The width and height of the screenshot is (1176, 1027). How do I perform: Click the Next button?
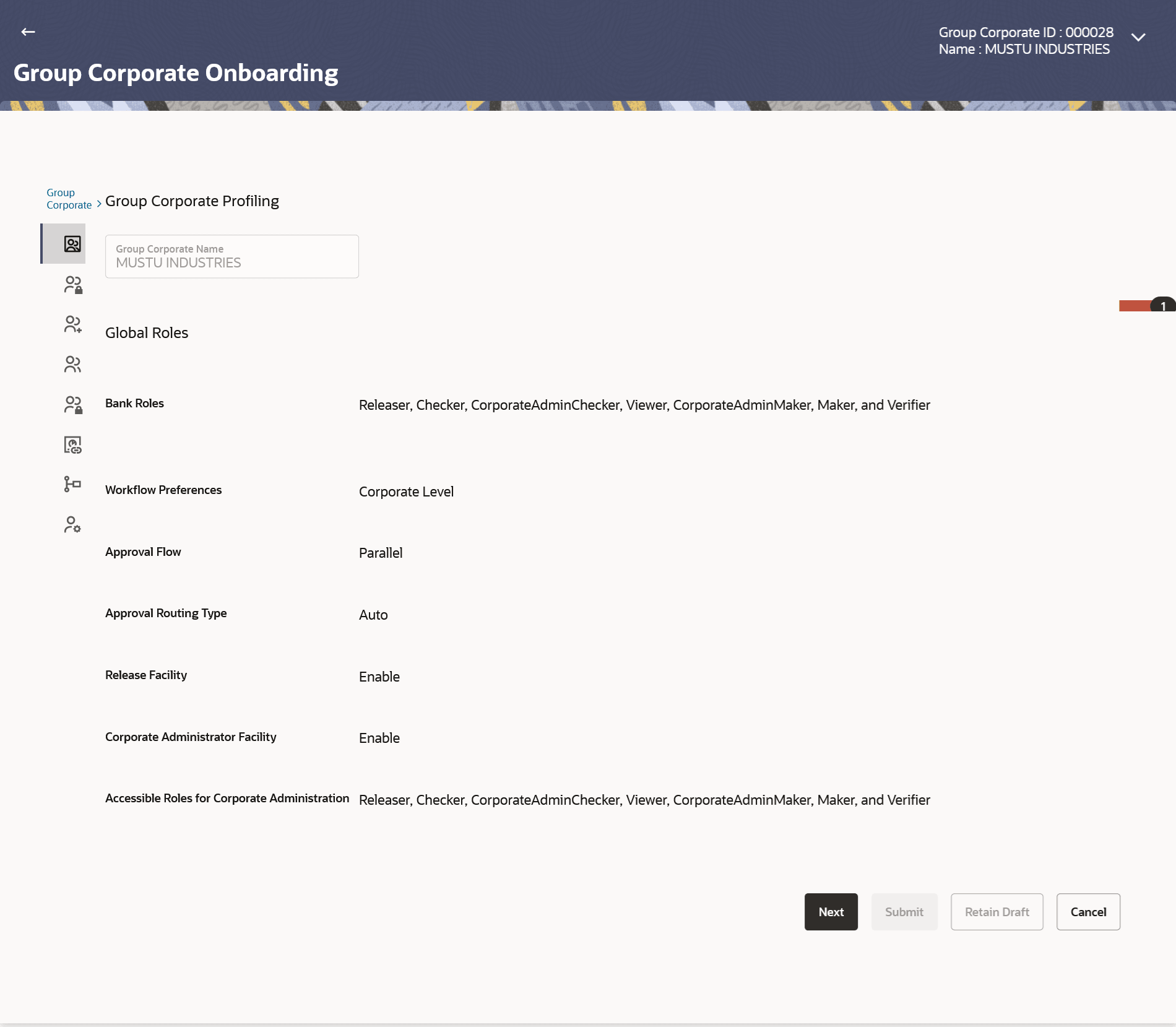[831, 912]
